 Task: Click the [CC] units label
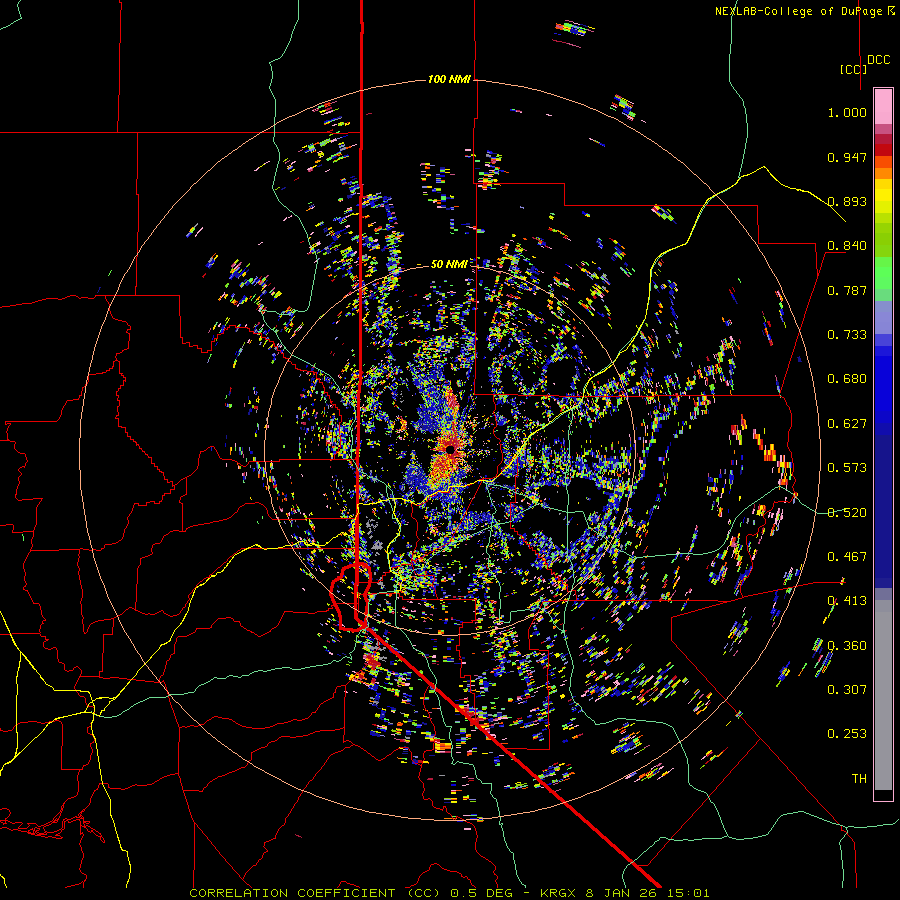(x=854, y=69)
